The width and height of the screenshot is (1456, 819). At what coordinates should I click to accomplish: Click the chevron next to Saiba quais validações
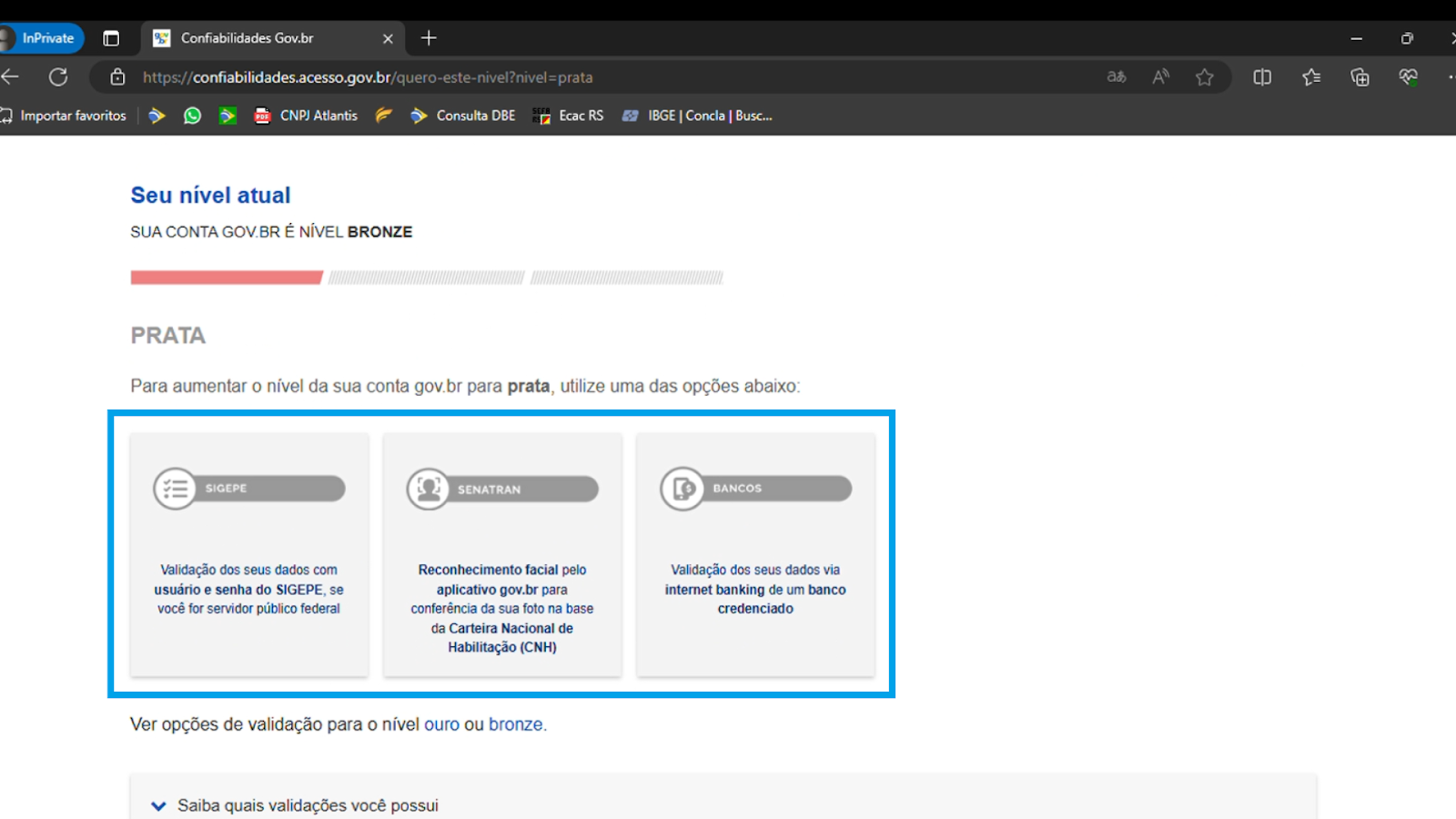pos(158,805)
